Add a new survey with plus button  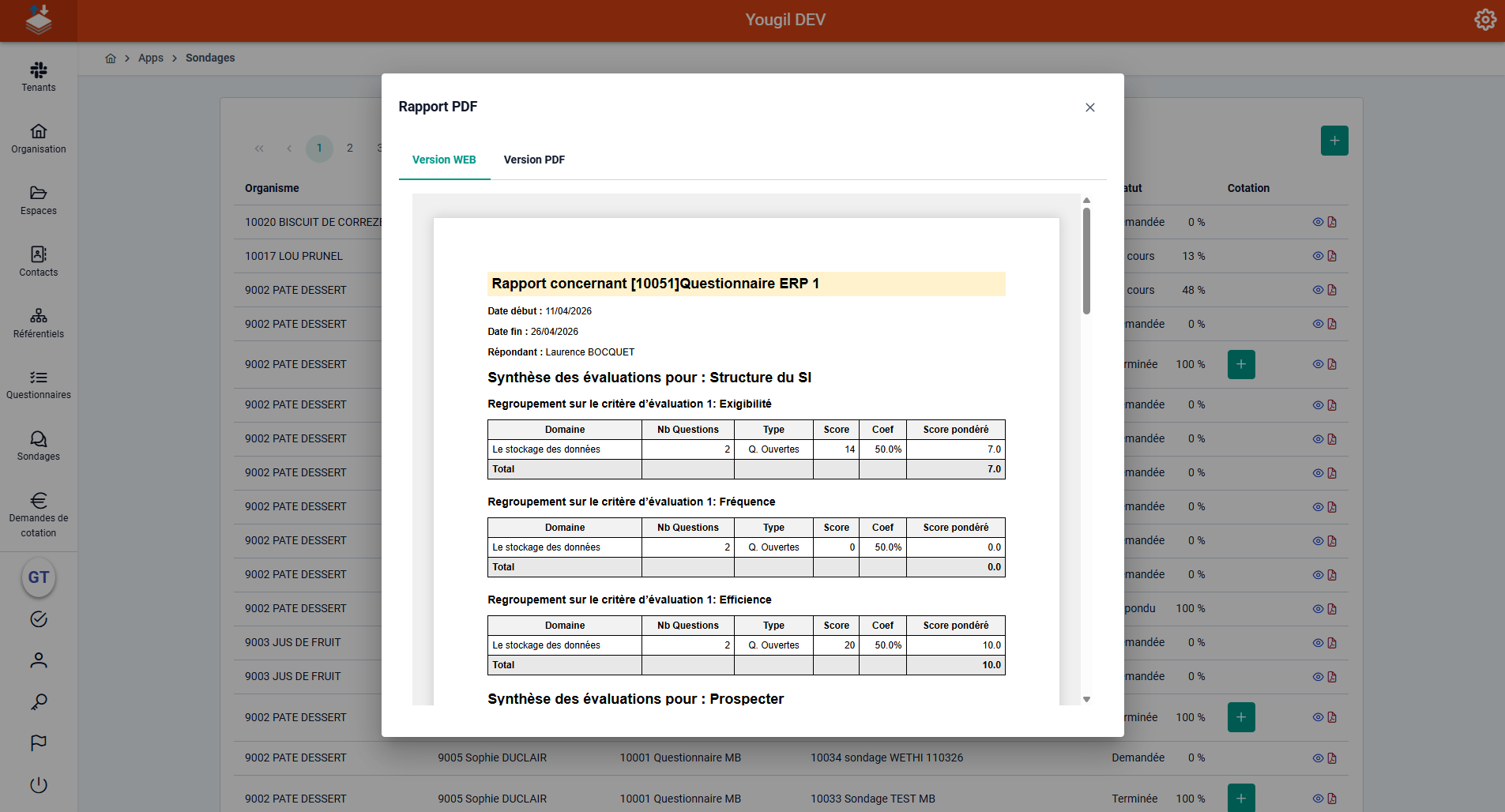(1334, 141)
